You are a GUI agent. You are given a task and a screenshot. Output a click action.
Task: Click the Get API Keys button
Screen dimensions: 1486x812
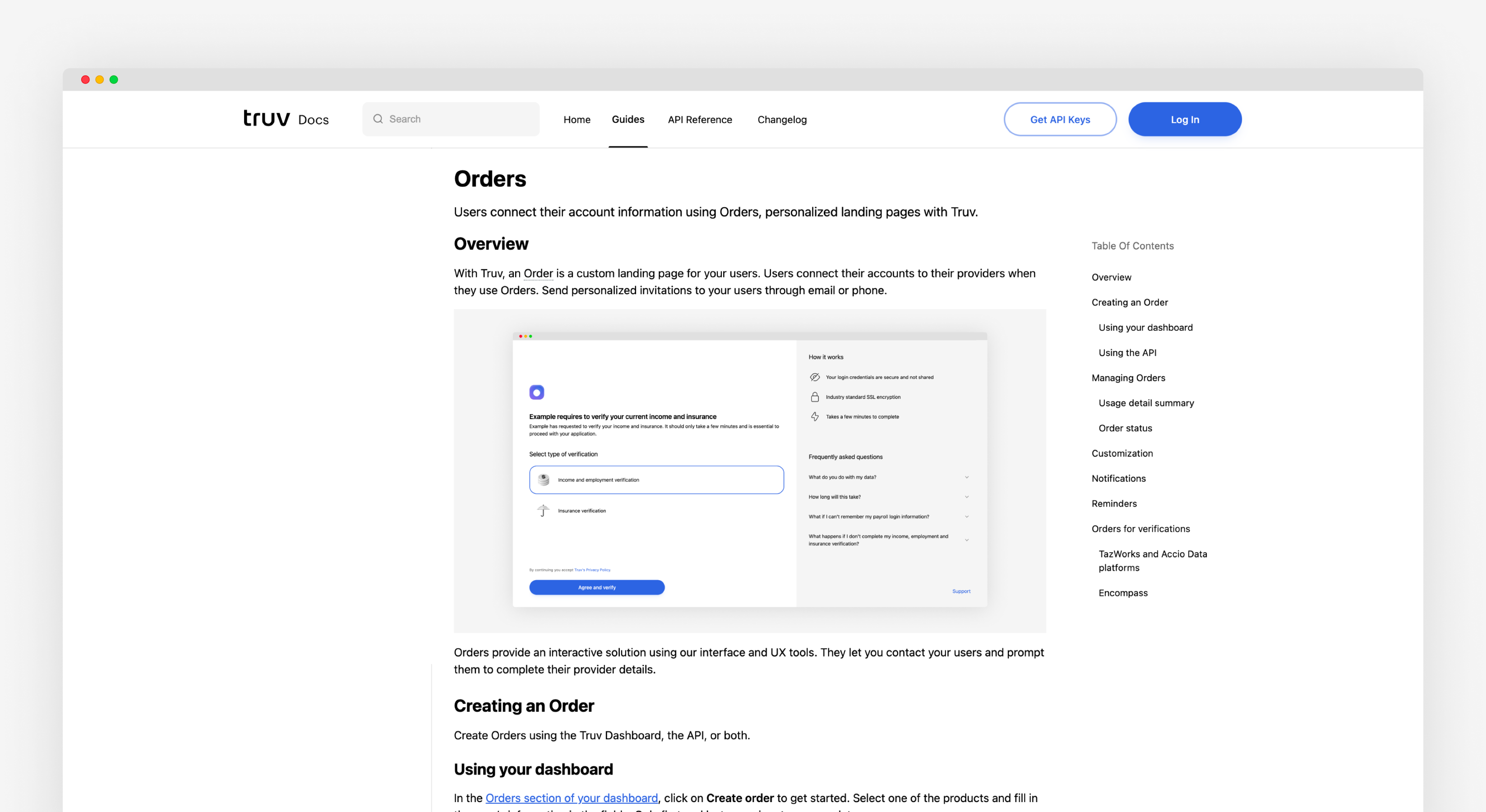click(x=1060, y=120)
